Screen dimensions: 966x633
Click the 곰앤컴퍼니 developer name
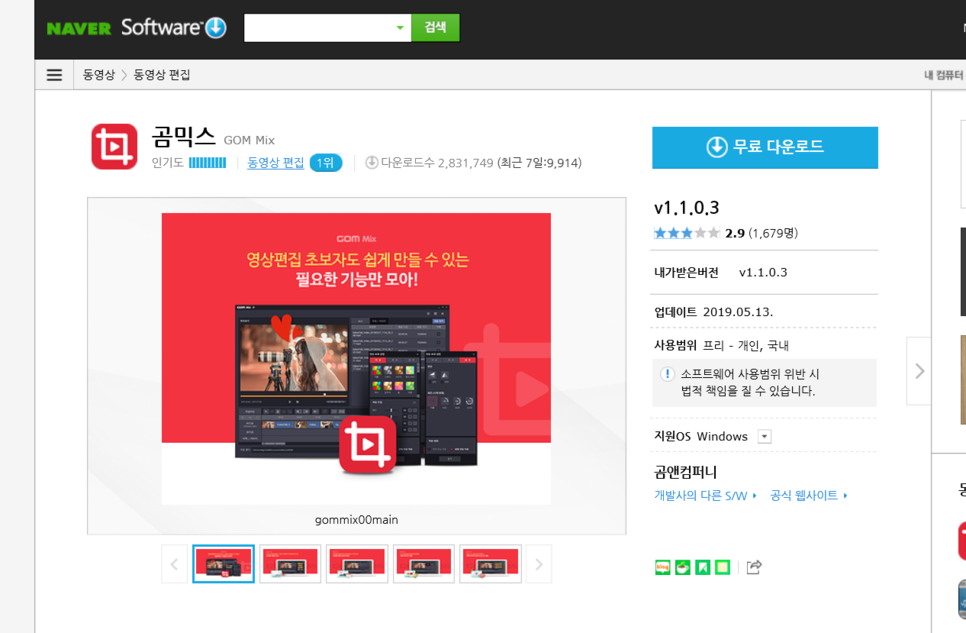[x=686, y=473]
